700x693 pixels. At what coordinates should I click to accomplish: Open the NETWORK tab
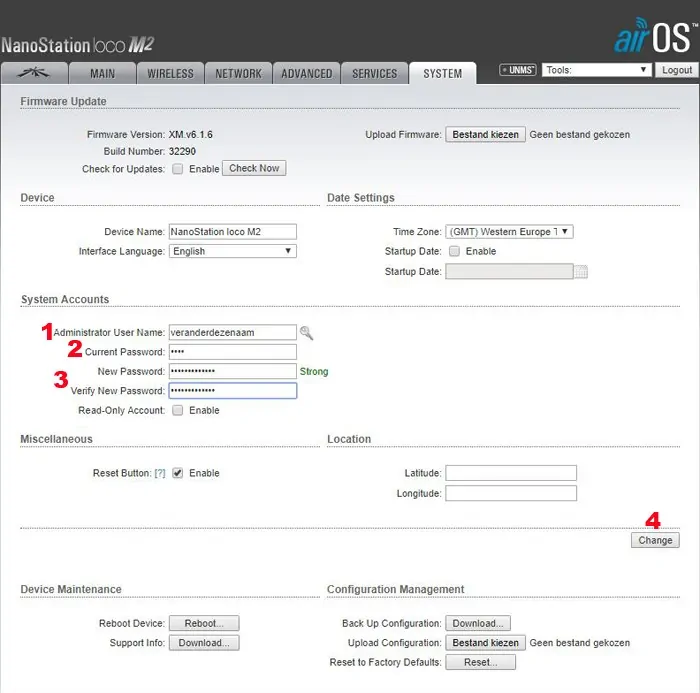(x=238, y=73)
